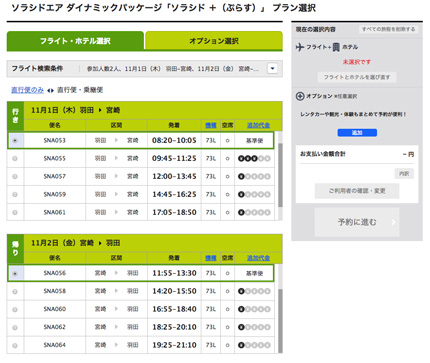Click the 直行便のみ link
The image size is (430, 363).
[27, 90]
